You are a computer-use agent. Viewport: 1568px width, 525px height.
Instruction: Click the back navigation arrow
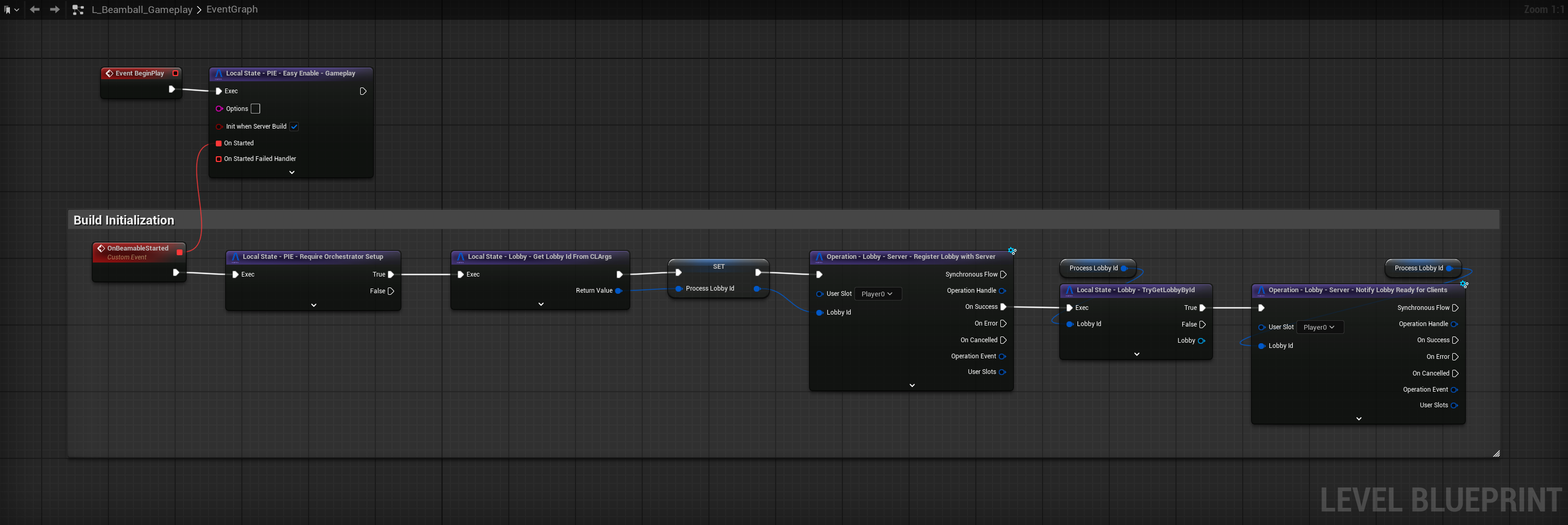click(35, 10)
